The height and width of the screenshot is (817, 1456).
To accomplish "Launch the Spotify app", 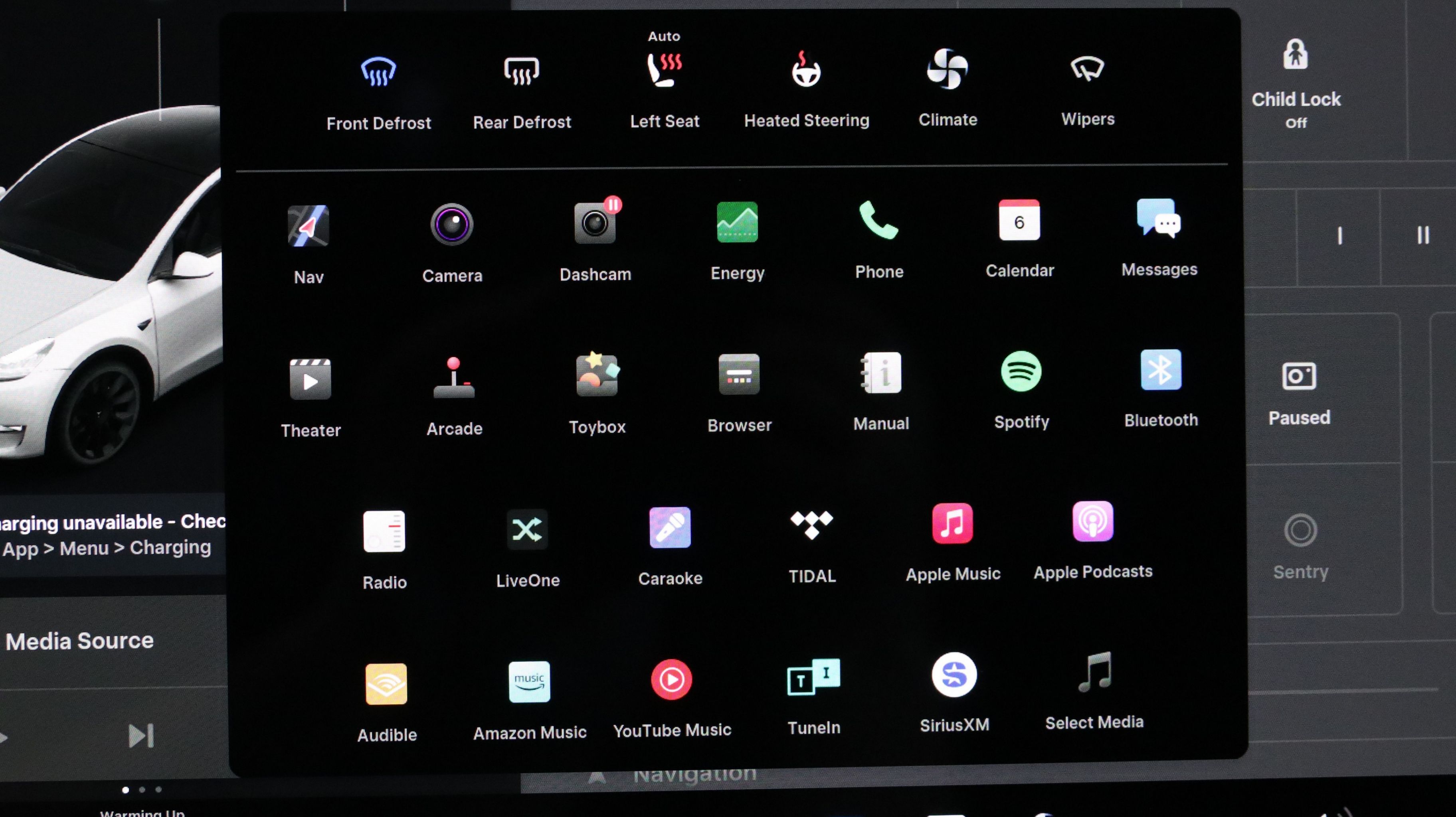I will [1021, 372].
